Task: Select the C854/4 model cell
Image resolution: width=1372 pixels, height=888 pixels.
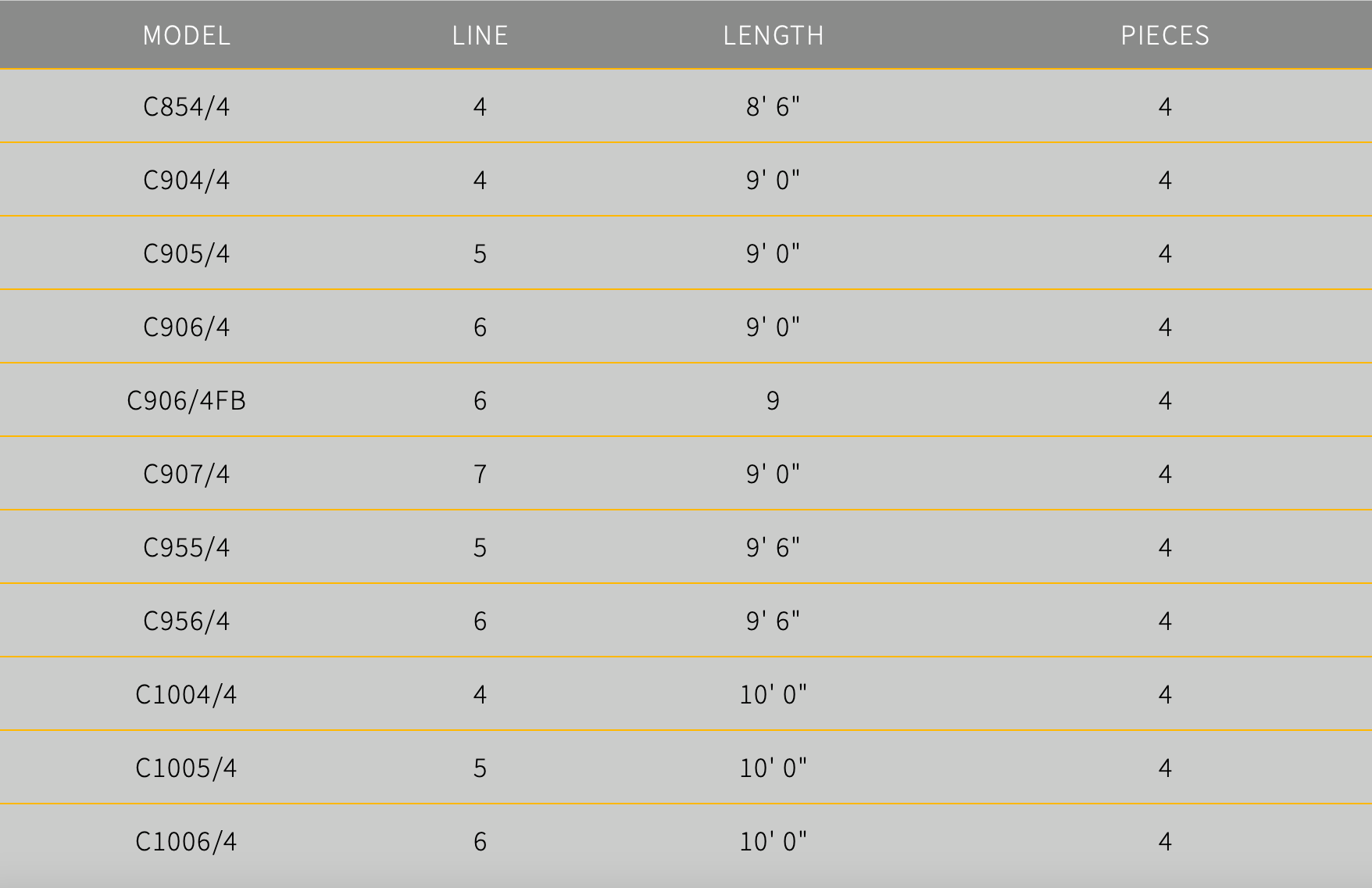Action: pos(187,106)
